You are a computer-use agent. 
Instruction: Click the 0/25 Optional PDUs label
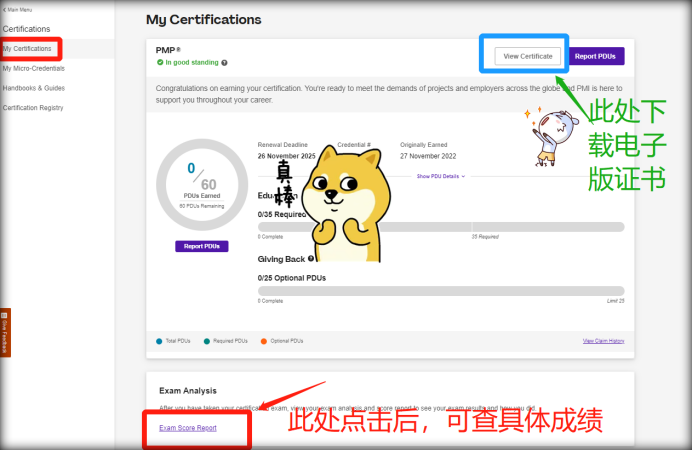[x=292, y=278]
